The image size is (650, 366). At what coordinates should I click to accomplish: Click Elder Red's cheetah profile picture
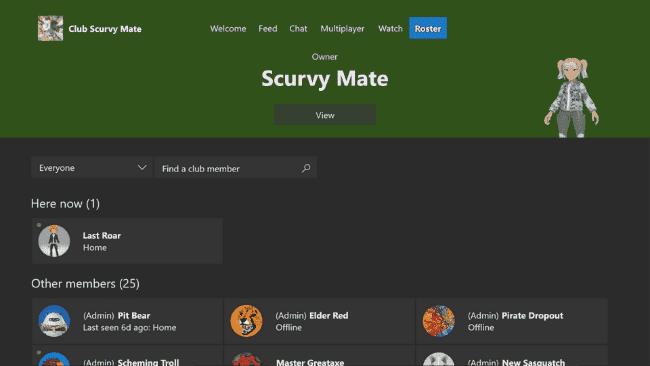[246, 321]
